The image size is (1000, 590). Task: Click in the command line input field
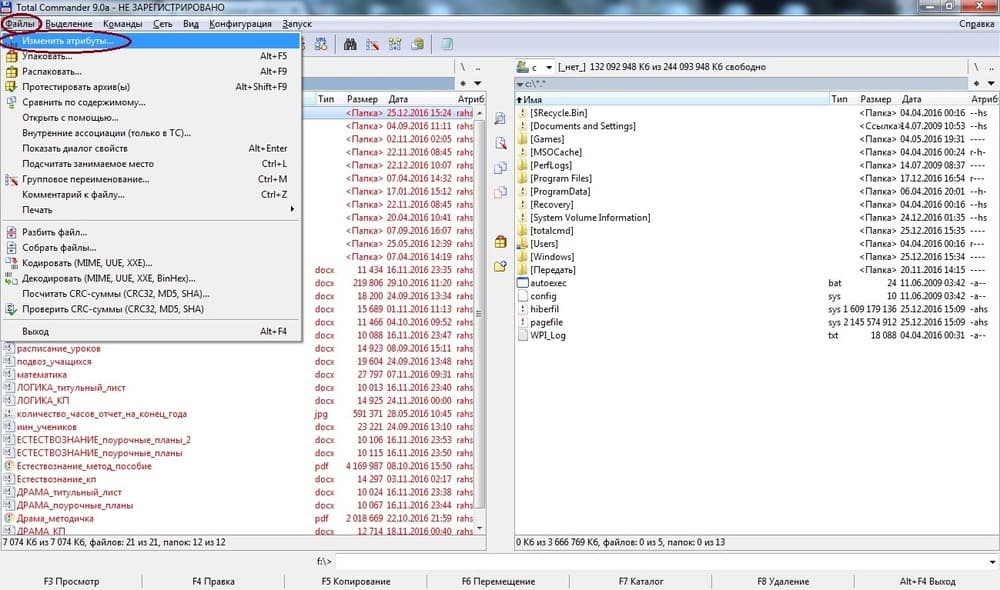(661, 562)
